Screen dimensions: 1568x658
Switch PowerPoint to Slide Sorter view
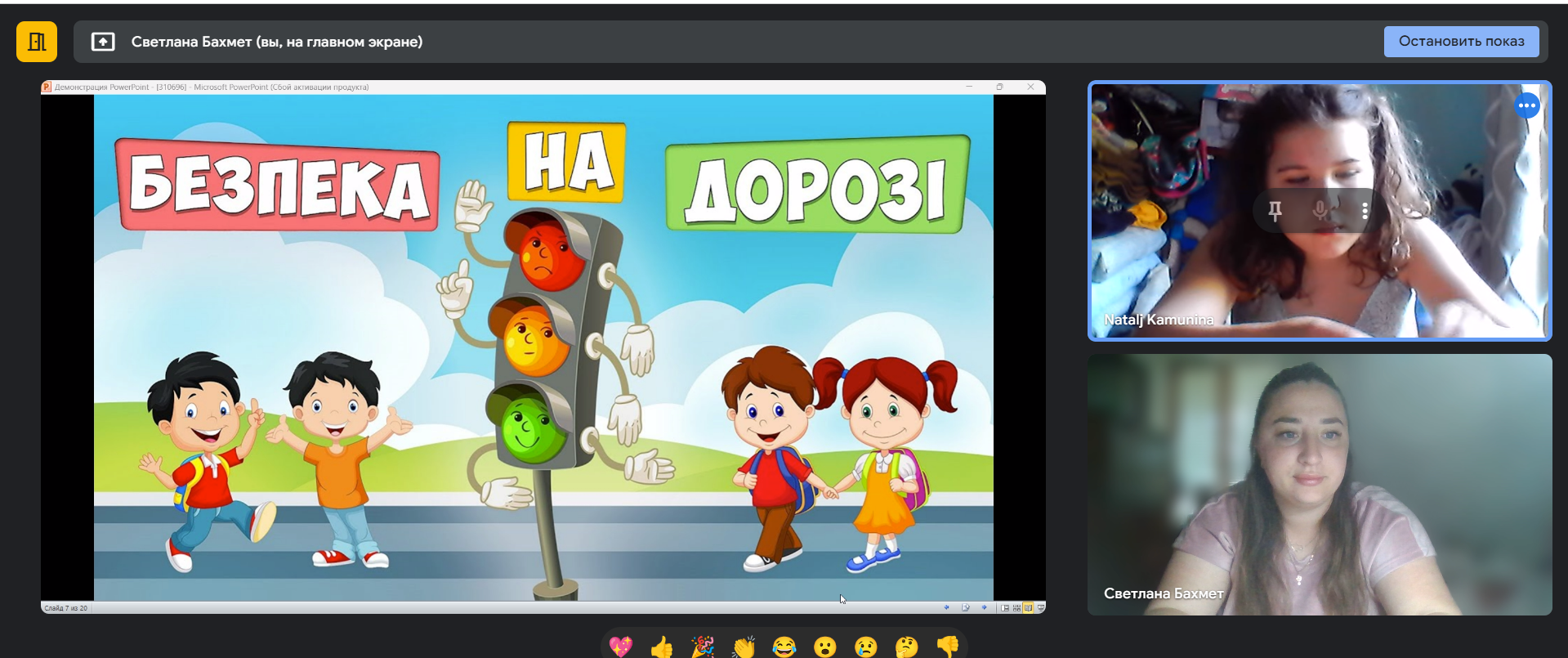tap(1016, 607)
